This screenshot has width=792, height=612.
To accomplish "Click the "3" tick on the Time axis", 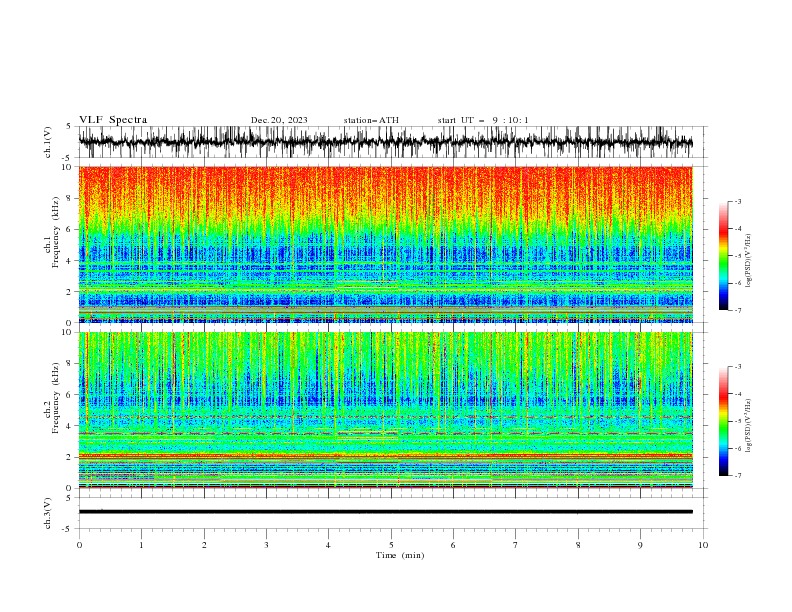I will 266,545.
